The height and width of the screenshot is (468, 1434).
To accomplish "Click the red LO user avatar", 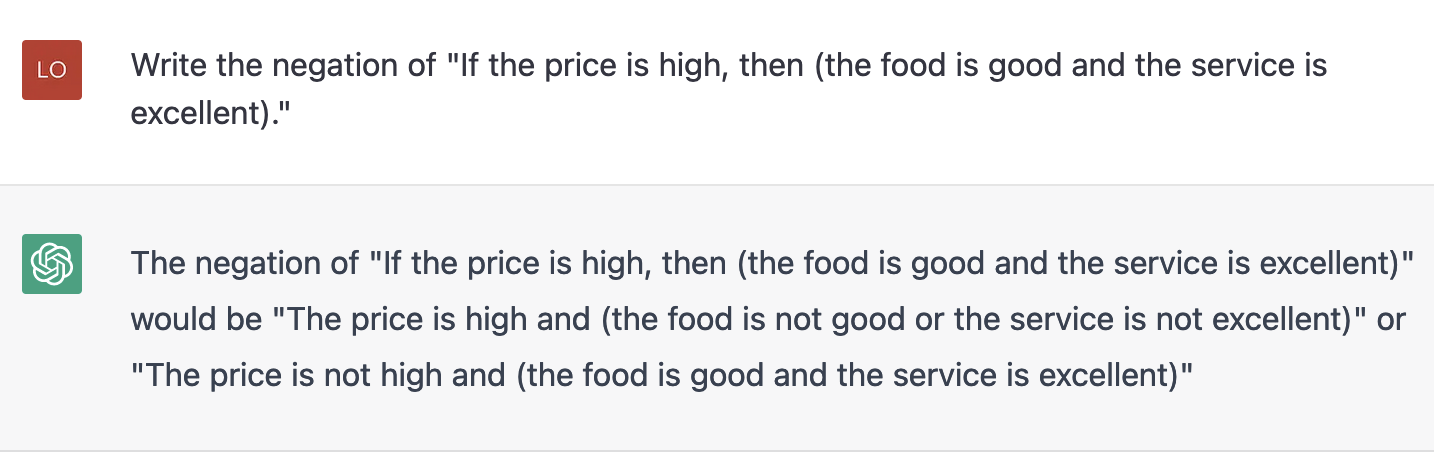I will (52, 70).
